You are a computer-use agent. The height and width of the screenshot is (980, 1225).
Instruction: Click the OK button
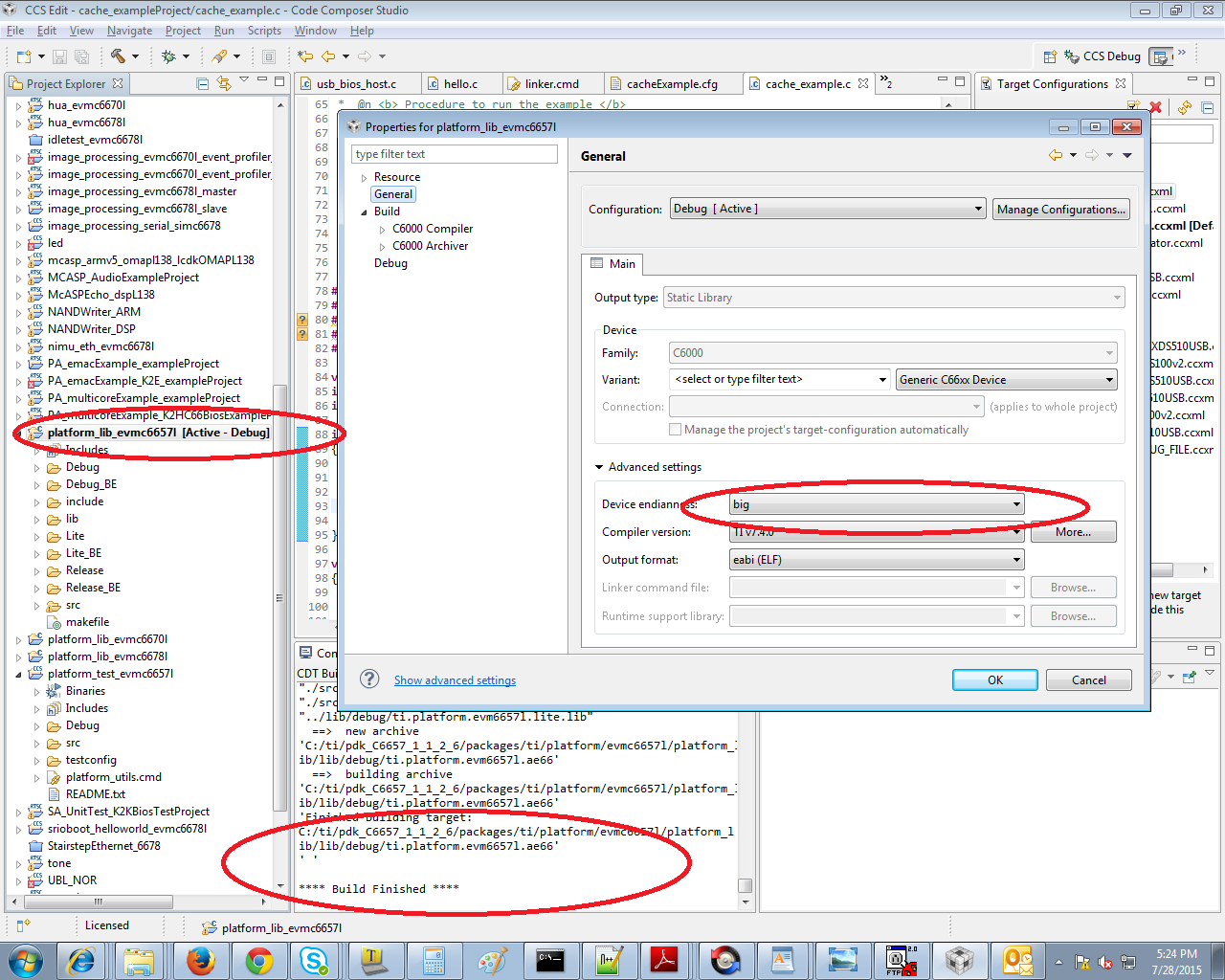(995, 680)
